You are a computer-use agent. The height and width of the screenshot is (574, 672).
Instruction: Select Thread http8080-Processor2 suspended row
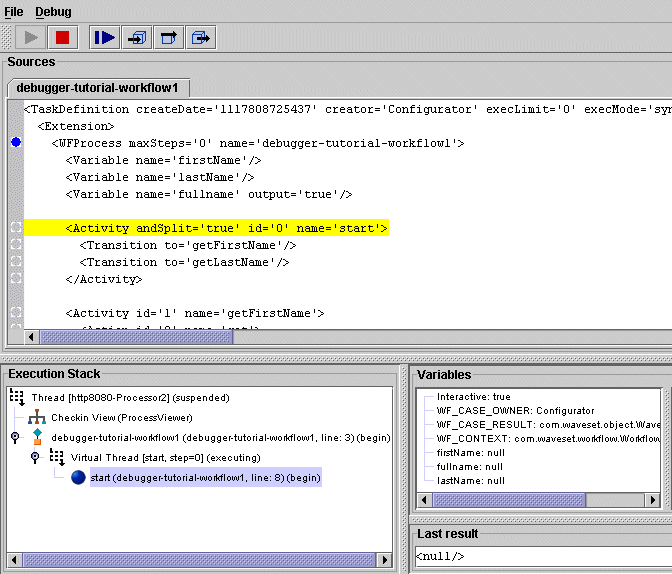click(x=130, y=398)
